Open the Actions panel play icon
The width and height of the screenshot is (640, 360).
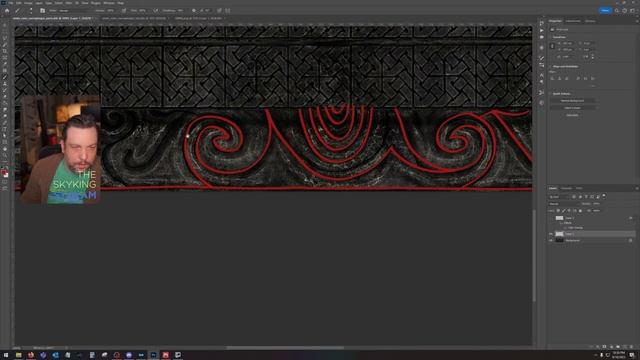(542, 31)
